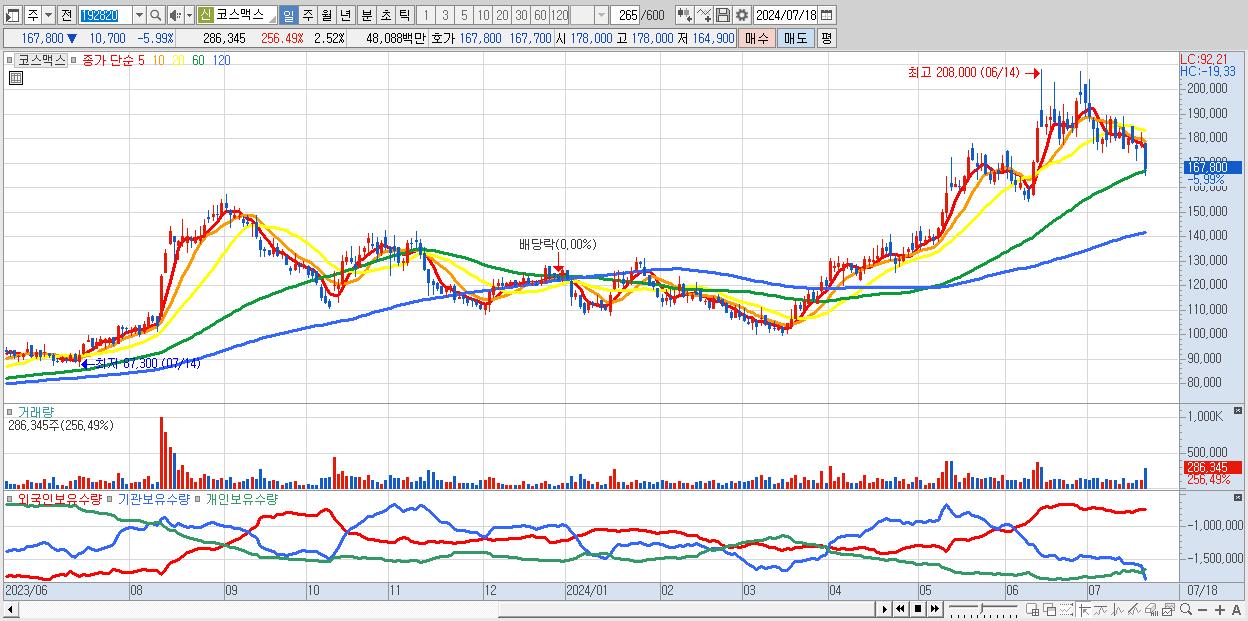The width and height of the screenshot is (1248, 621).
Task: Select the 주 weekly period button
Action: click(x=307, y=15)
